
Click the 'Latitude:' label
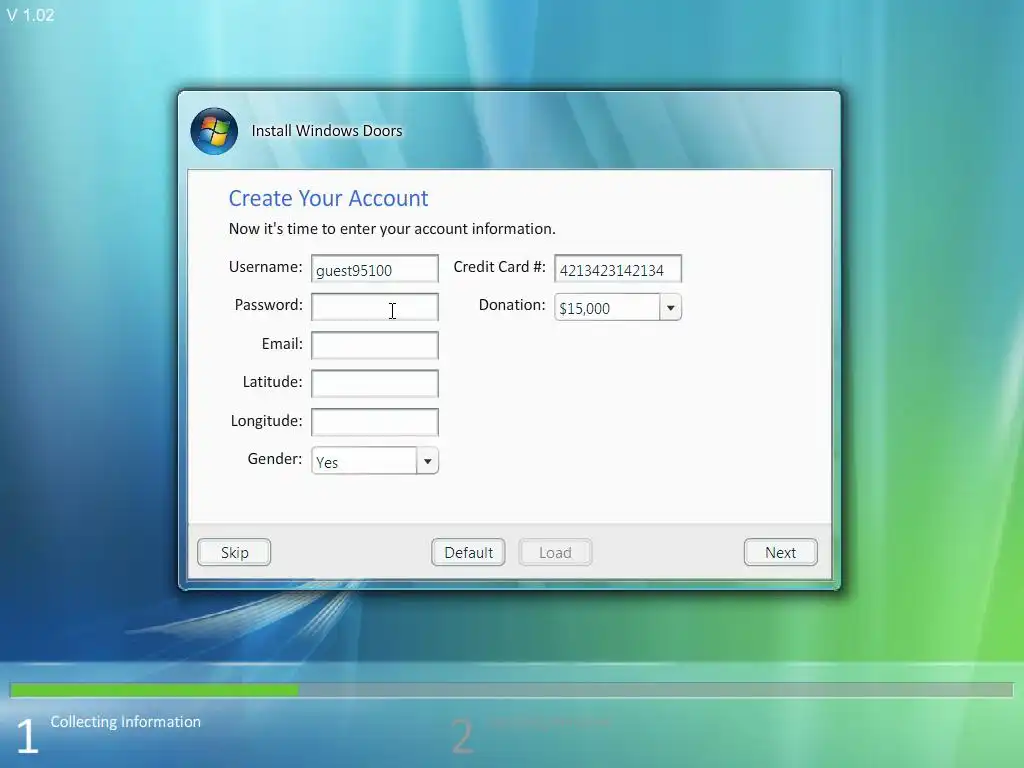[272, 381]
